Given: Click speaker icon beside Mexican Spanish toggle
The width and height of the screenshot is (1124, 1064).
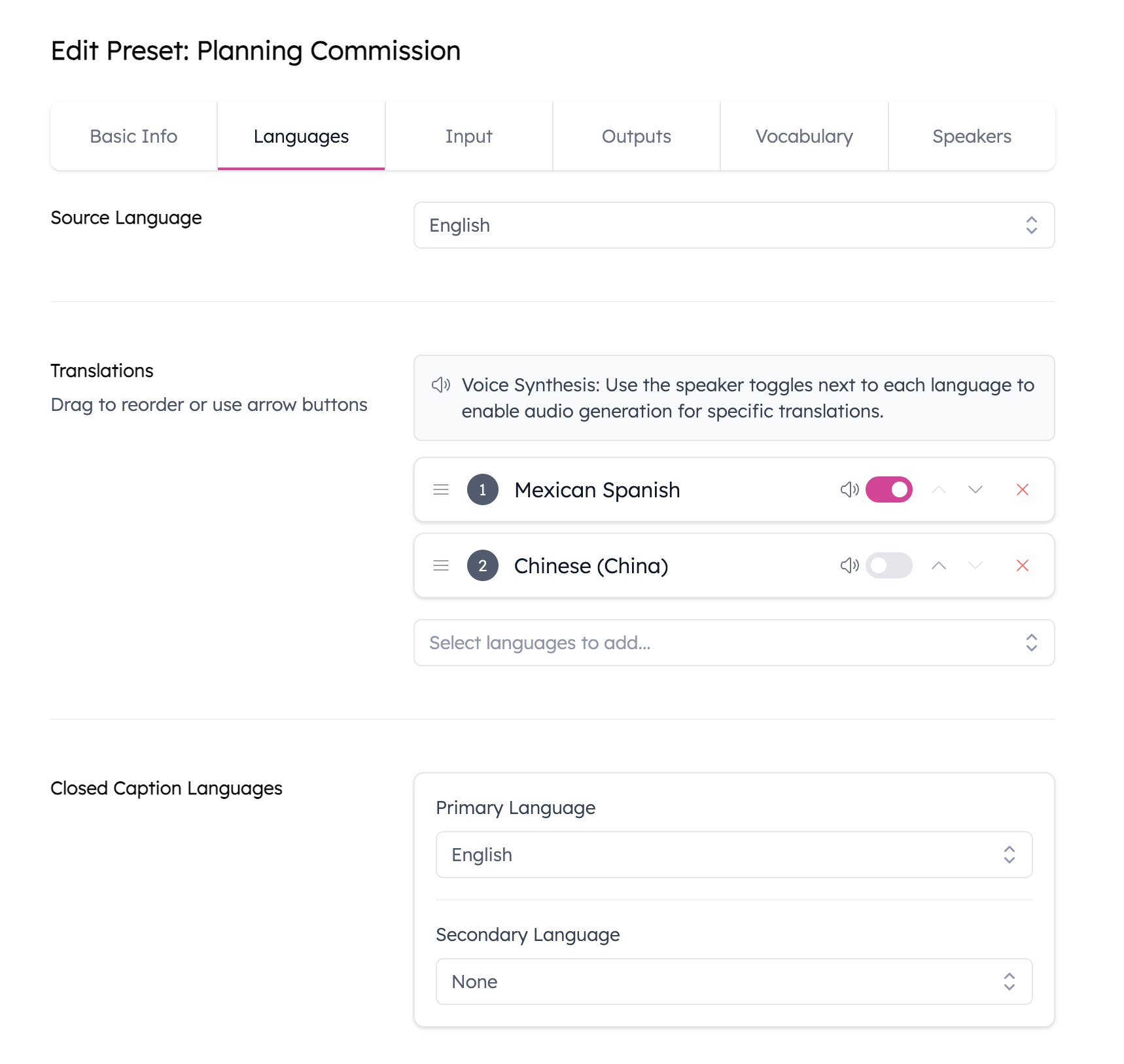Looking at the screenshot, I should [849, 489].
